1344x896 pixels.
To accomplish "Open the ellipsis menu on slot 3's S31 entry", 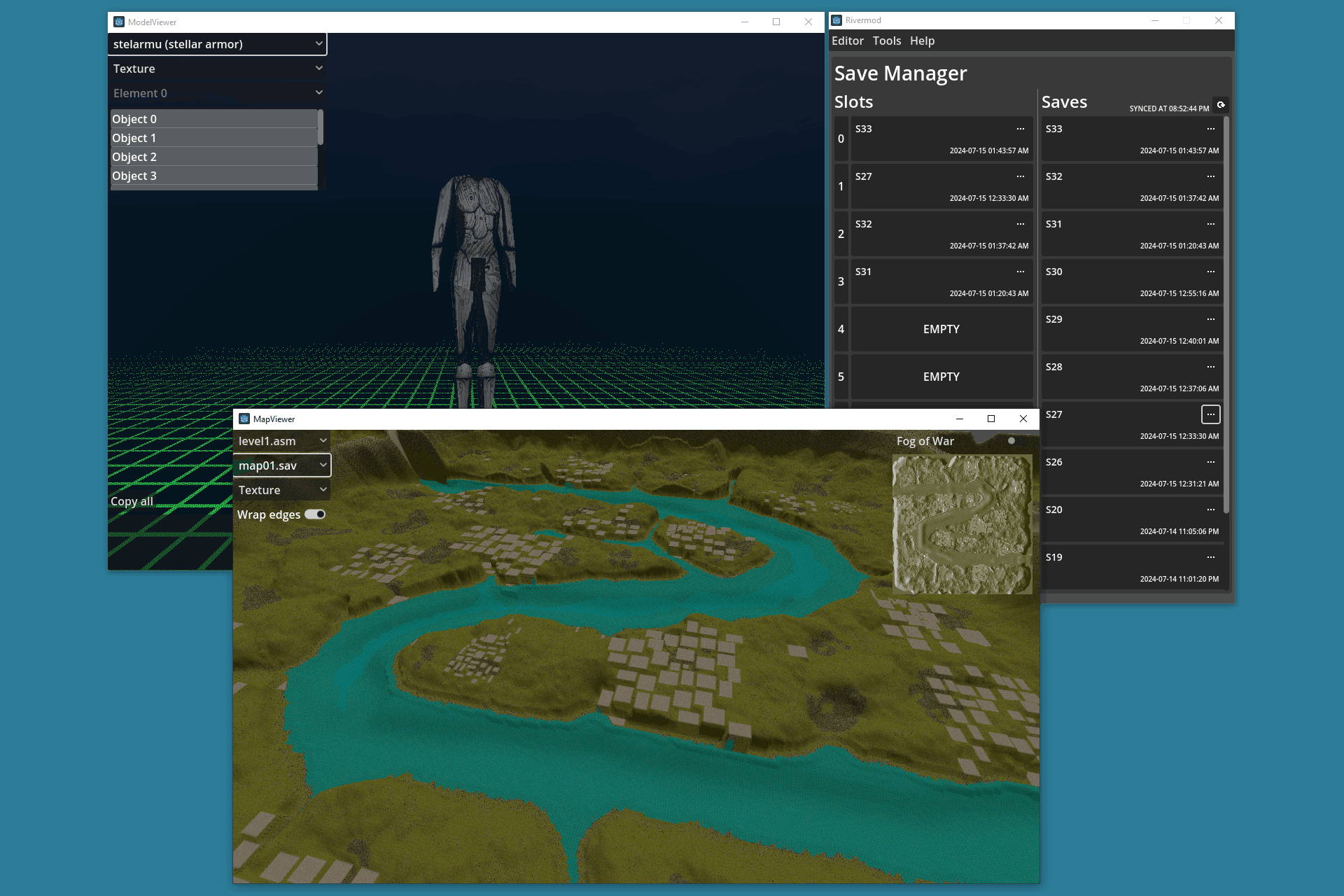I will point(1019,271).
